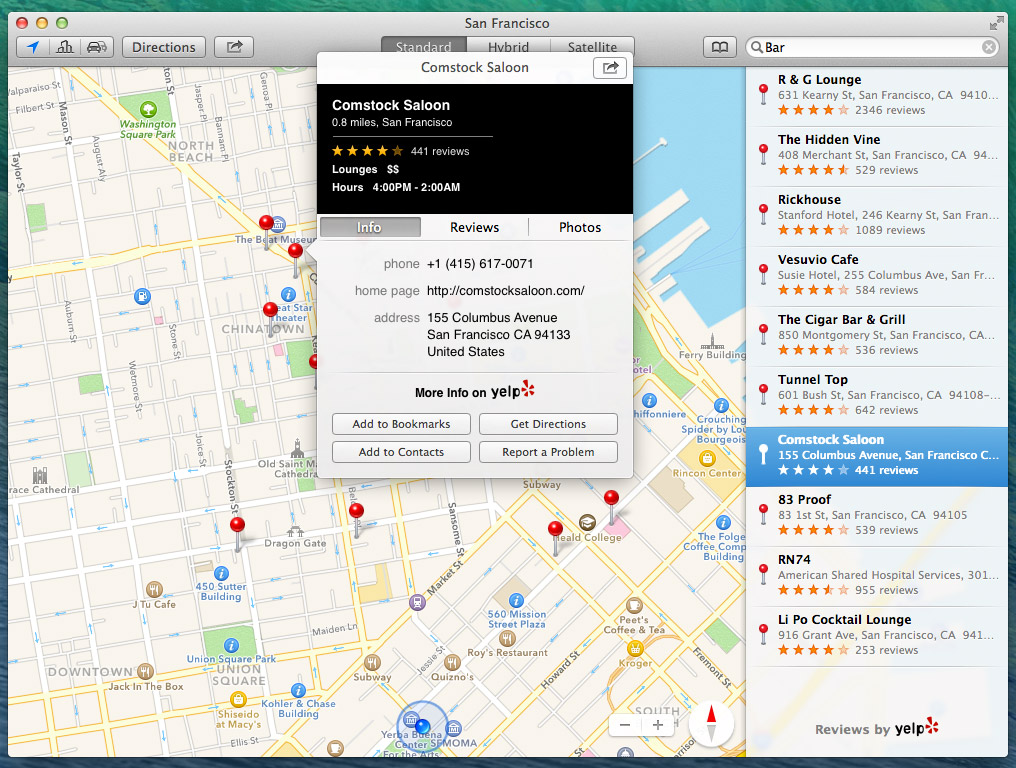The width and height of the screenshot is (1016, 768).
Task: Click the J Tu Cafe restaurant icon
Action: (x=154, y=590)
